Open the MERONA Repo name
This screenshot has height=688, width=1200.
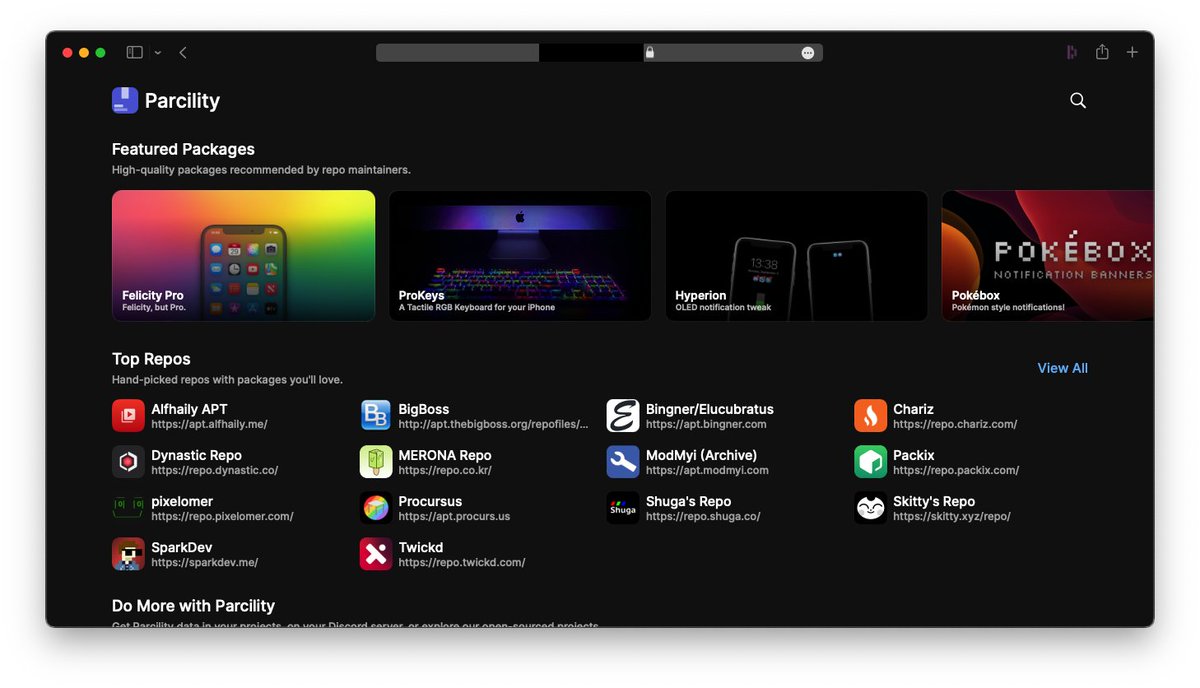tap(445, 455)
